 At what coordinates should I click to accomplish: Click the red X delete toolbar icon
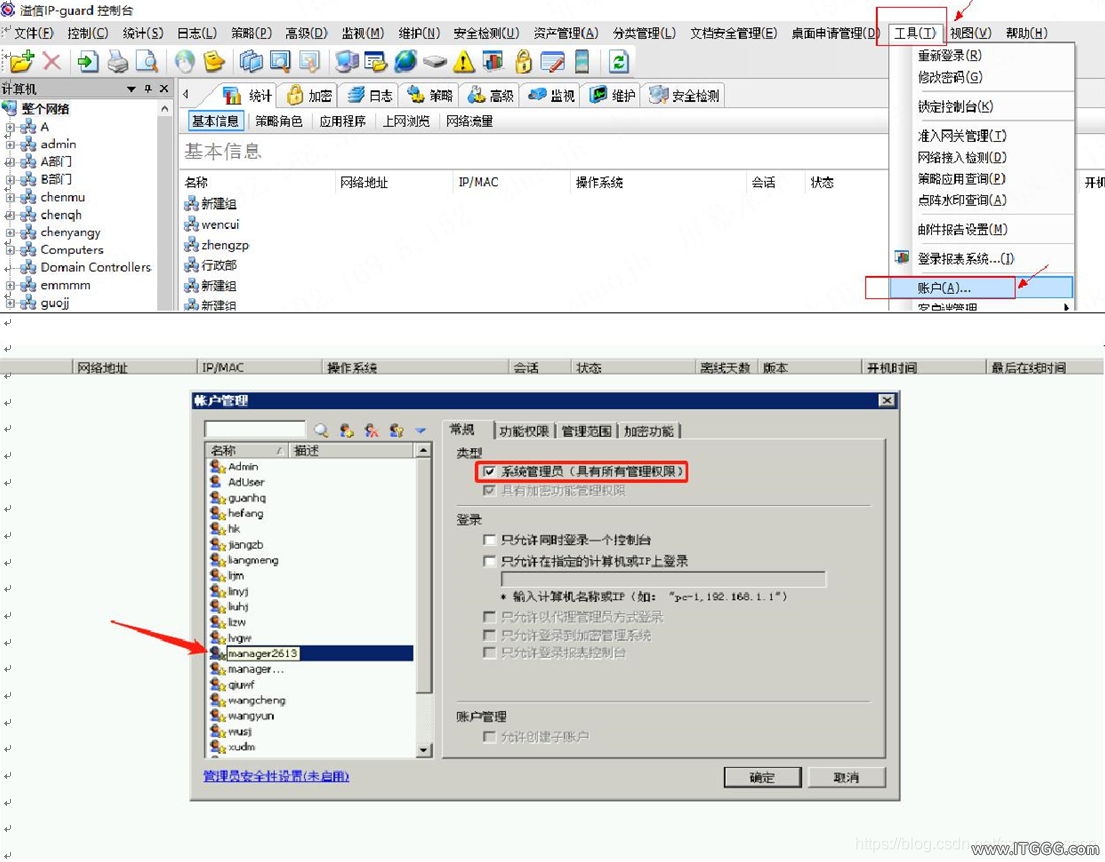point(51,62)
